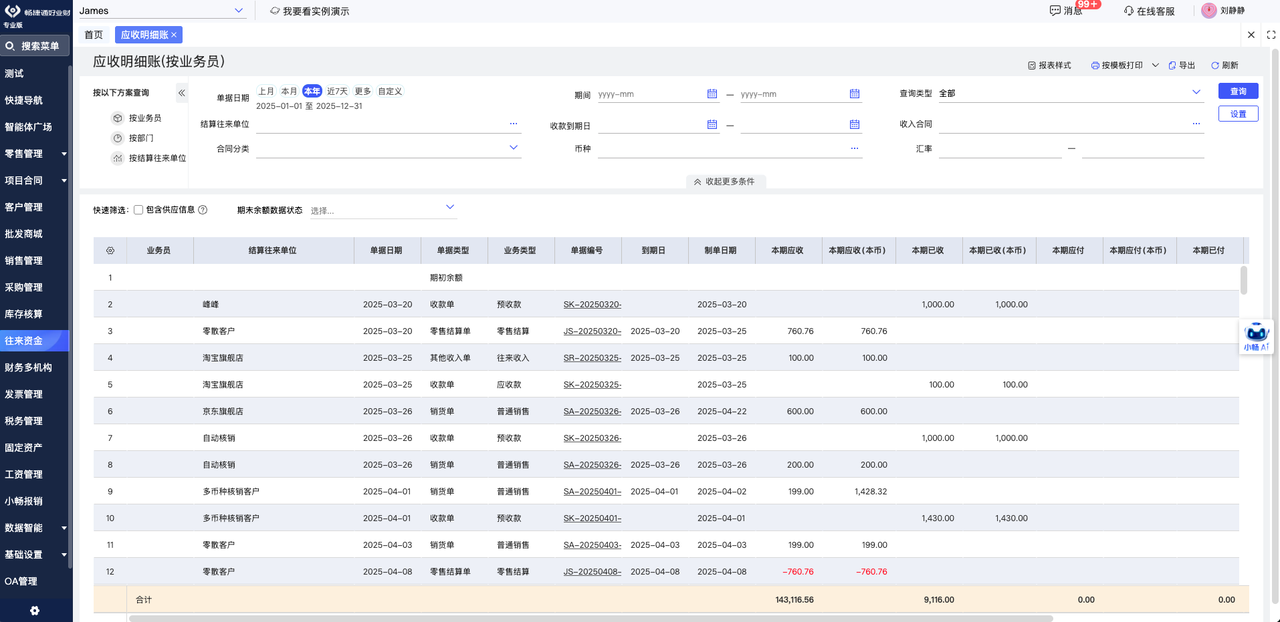Open table column settings gear icon
Screen dimensions: 1280x622
point(110,251)
